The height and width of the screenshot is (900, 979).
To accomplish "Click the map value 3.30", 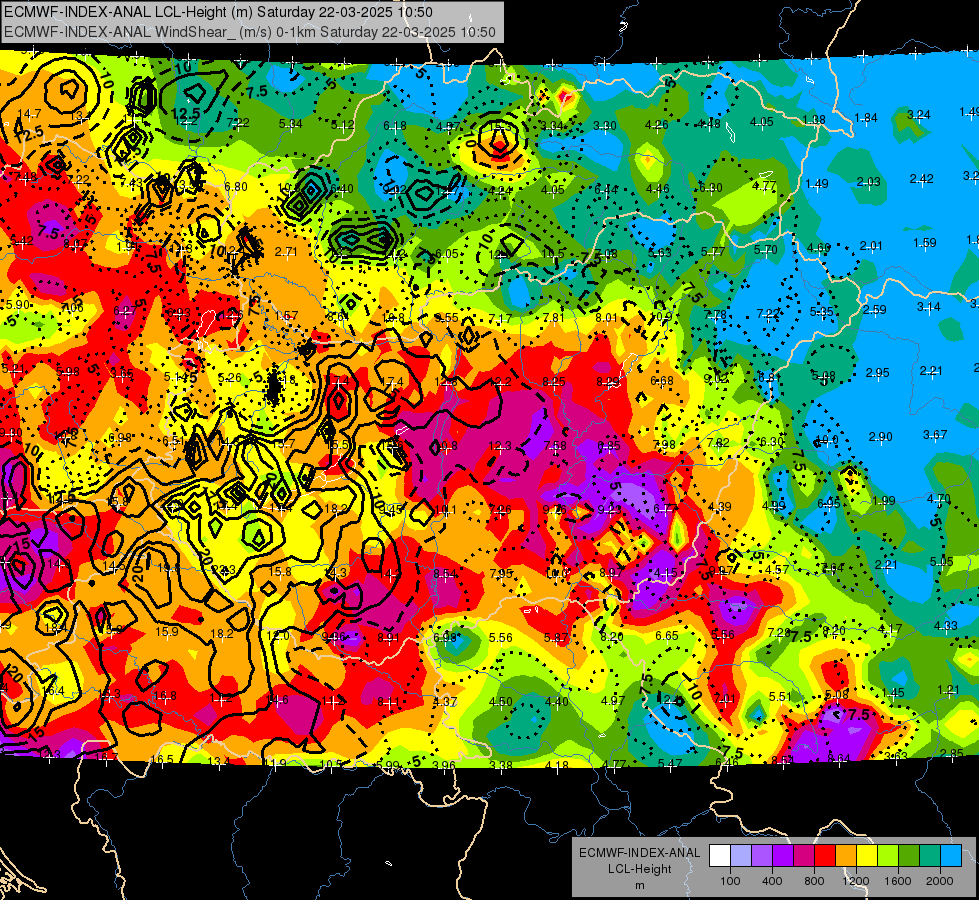I will point(604,126).
